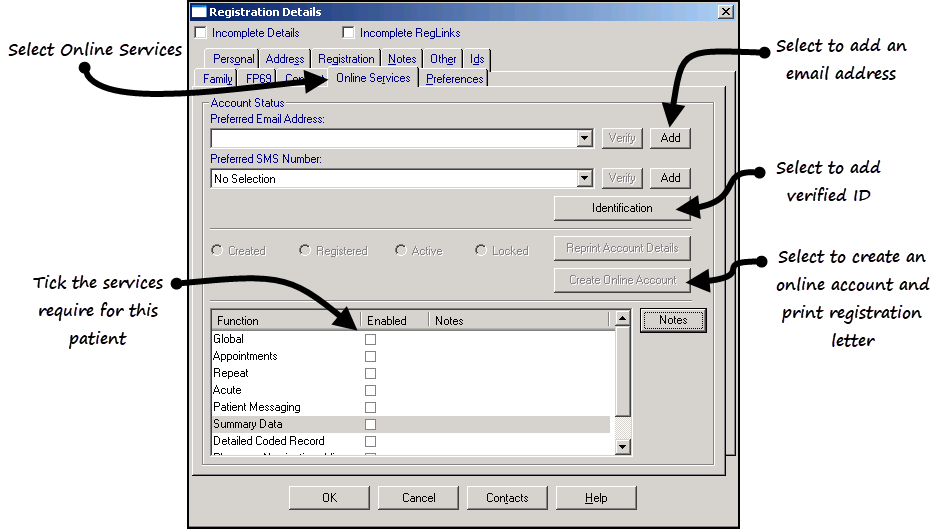Open the Other tab
The height and width of the screenshot is (529, 939).
tap(443, 59)
